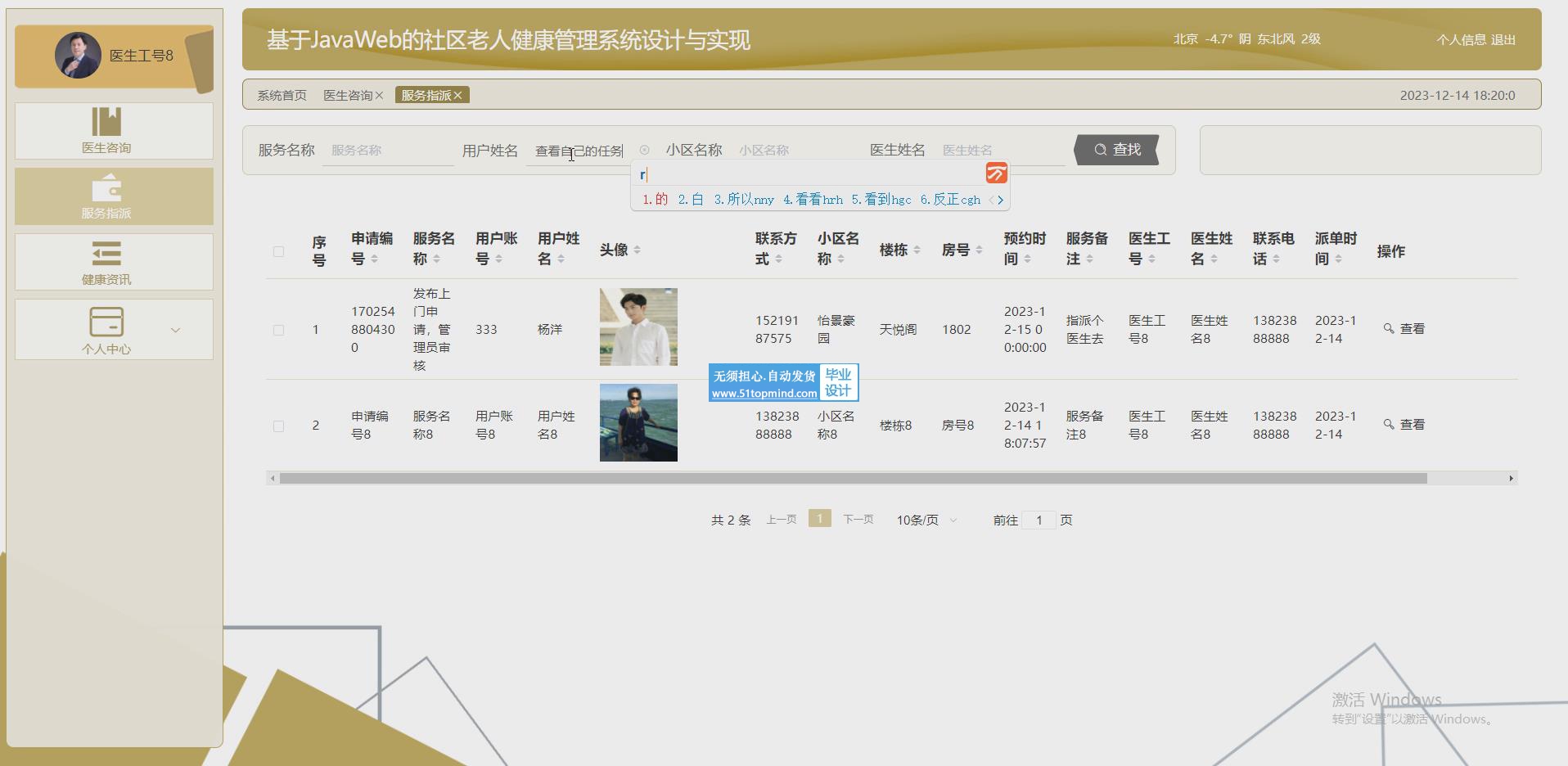Click the 服务名称 search input field
The image size is (1568, 766).
(x=388, y=151)
